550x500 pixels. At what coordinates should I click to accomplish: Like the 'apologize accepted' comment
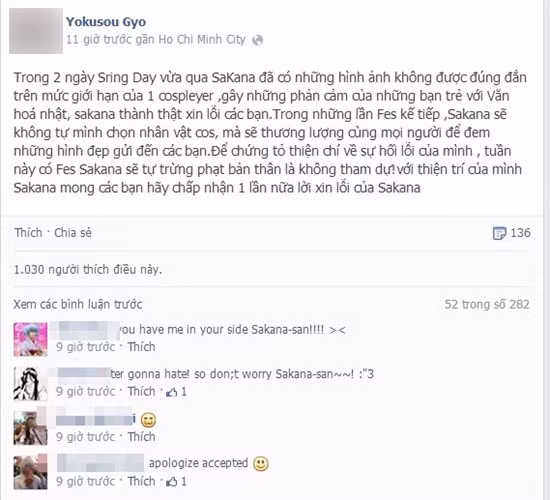point(141,481)
